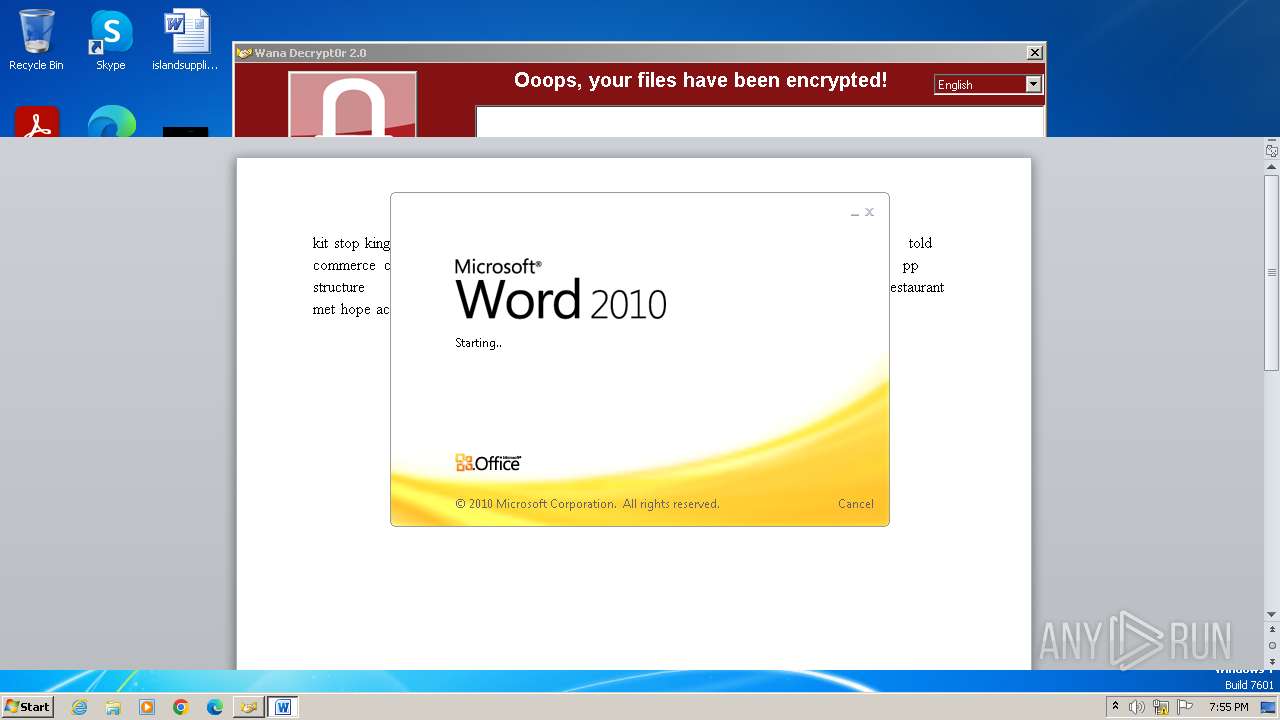Open the volume speaker tray icon
The image size is (1280, 720).
(x=1137, y=707)
